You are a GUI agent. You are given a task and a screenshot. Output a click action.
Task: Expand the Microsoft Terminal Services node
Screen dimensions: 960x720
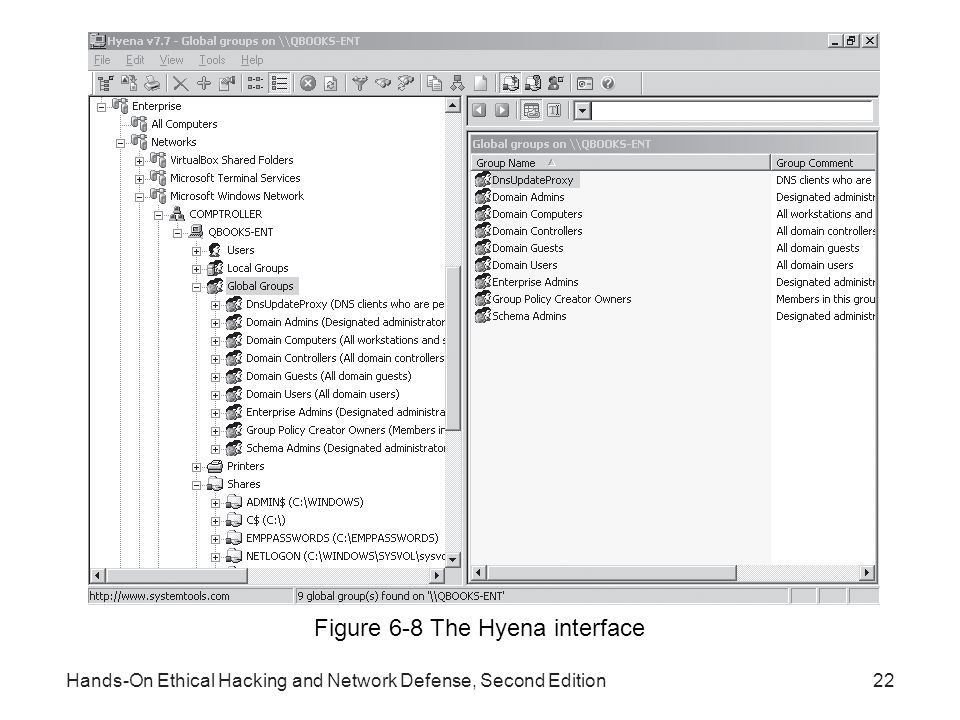coord(140,179)
